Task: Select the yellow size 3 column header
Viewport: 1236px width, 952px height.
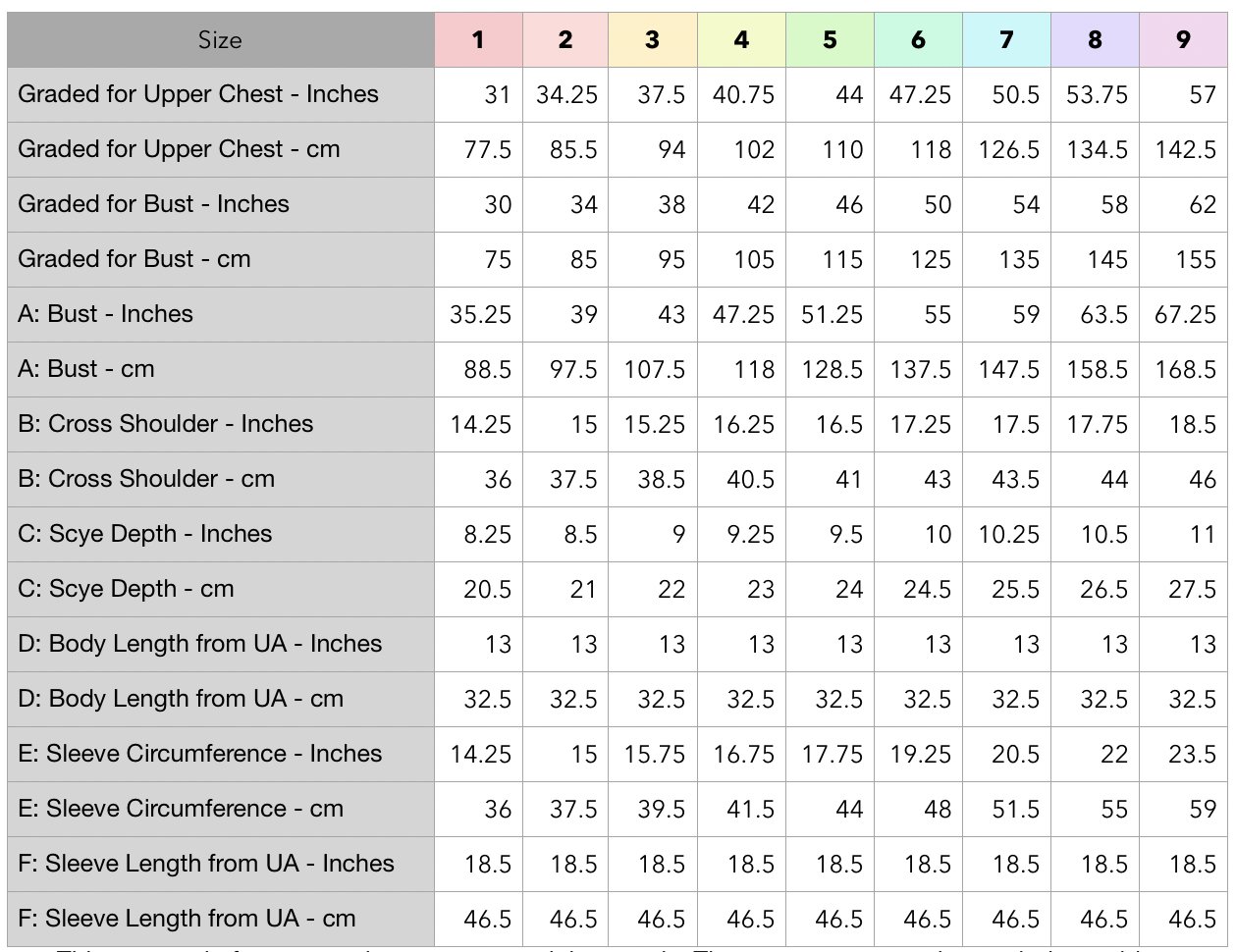Action: [x=653, y=40]
